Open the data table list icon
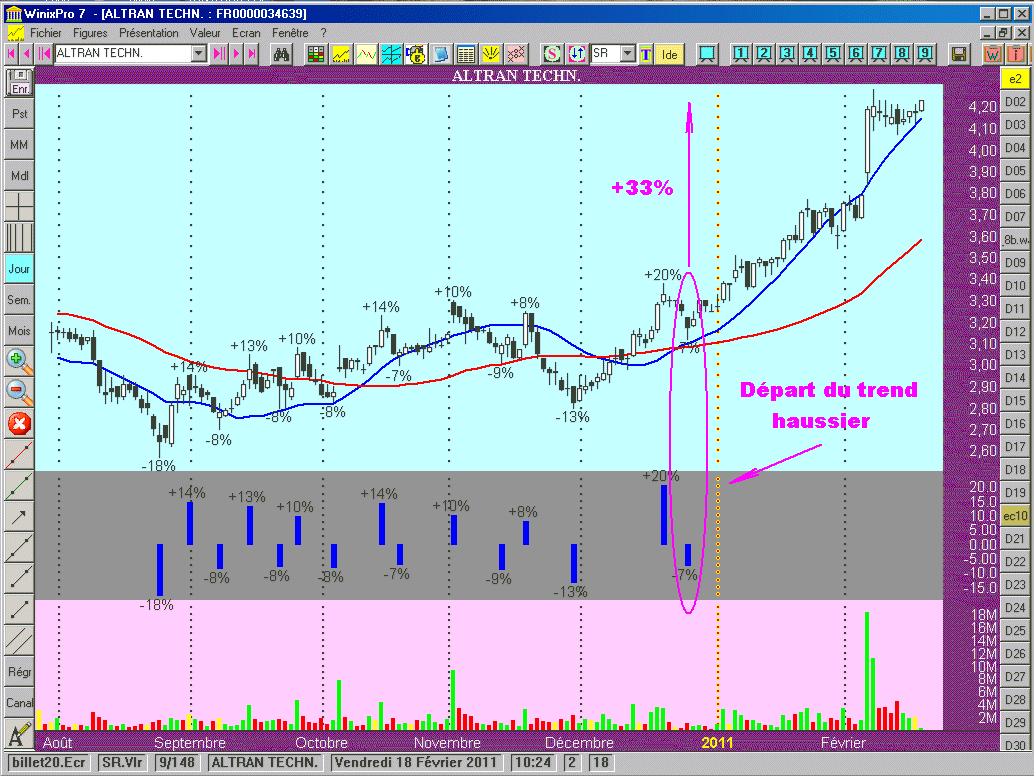Image resolution: width=1034 pixels, height=776 pixels. (466, 54)
